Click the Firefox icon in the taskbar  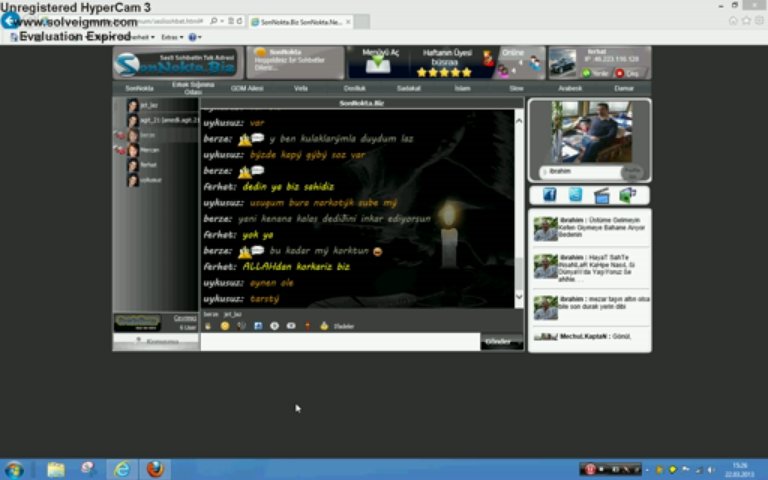(154, 469)
